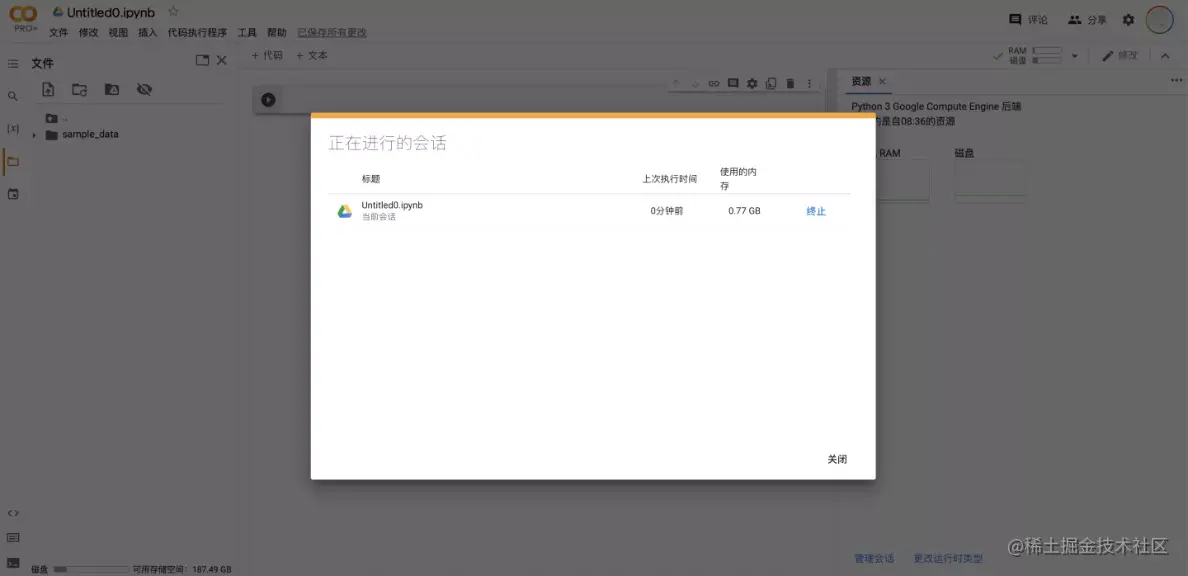Run the code cell
This screenshot has height=576, width=1188.
(268, 99)
